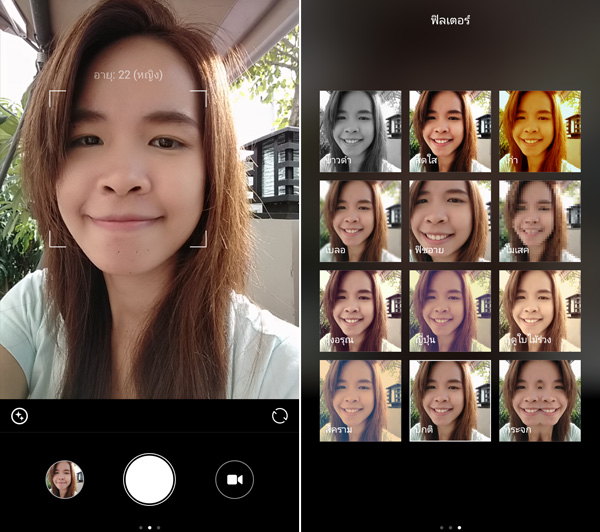
Task: Select the เบลอ blur filter
Action: 360,221
